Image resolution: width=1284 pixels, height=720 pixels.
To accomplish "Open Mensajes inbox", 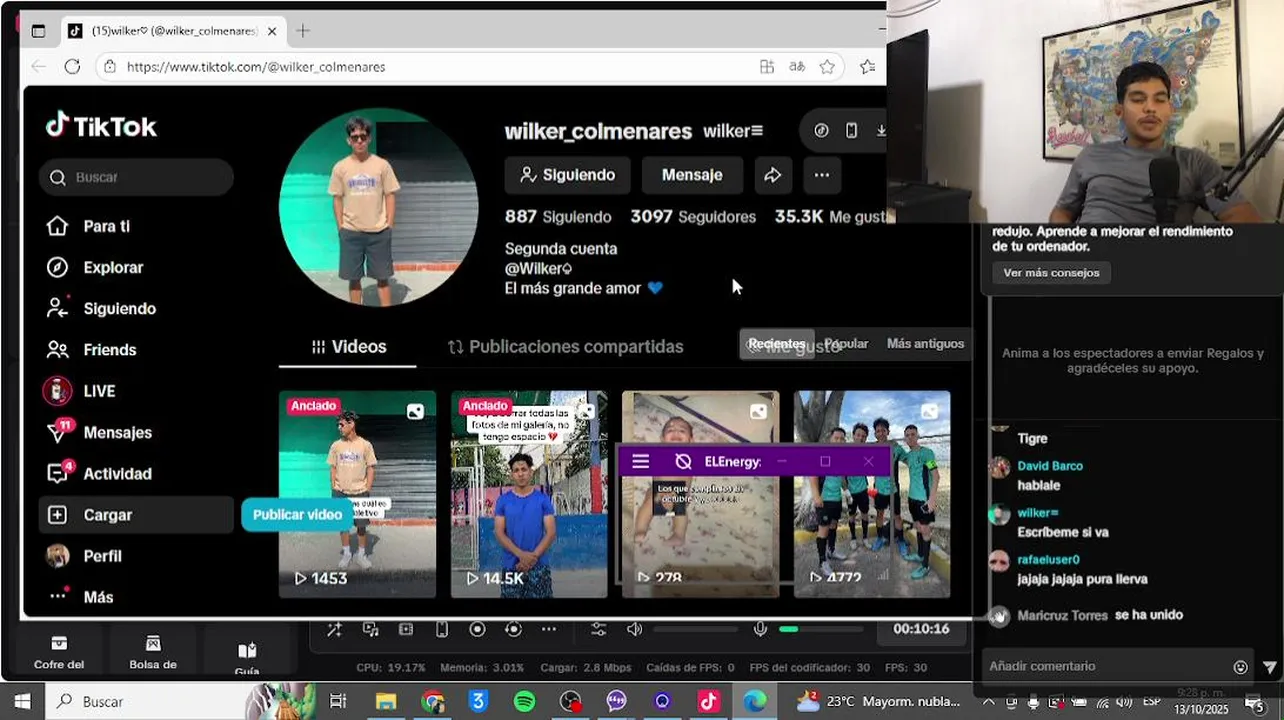I will [99, 432].
